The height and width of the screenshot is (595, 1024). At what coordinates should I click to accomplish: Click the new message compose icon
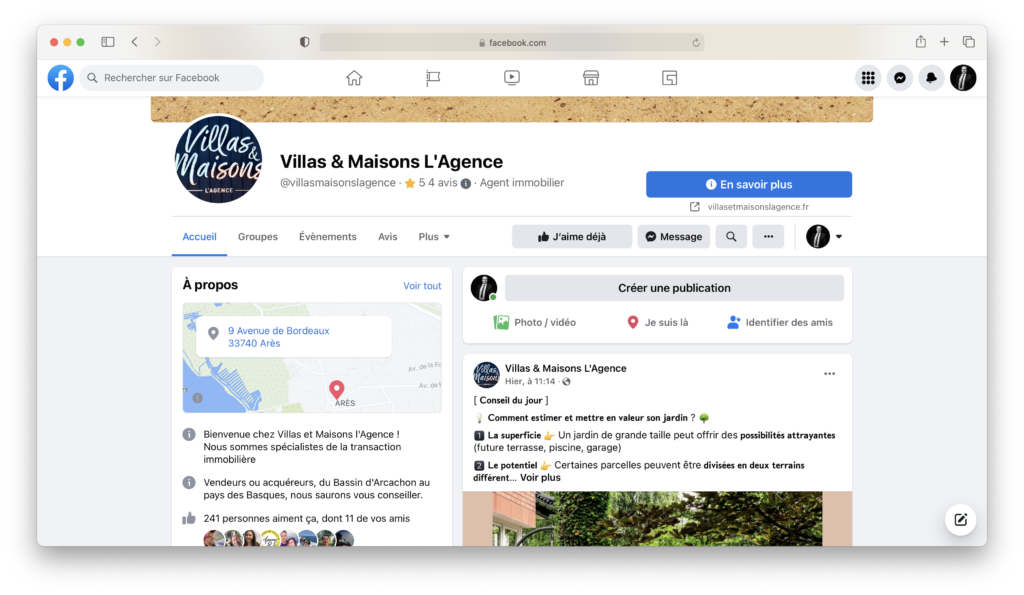pos(961,520)
